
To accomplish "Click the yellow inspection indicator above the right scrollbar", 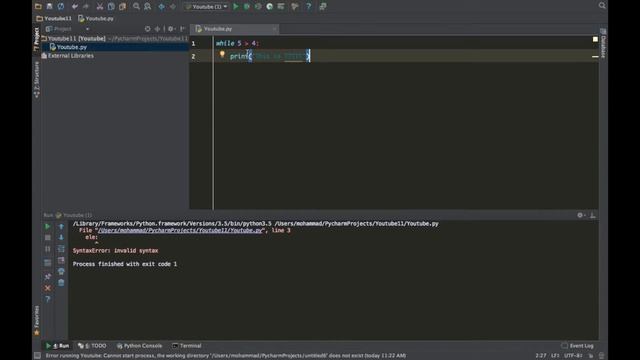I will [595, 39].
